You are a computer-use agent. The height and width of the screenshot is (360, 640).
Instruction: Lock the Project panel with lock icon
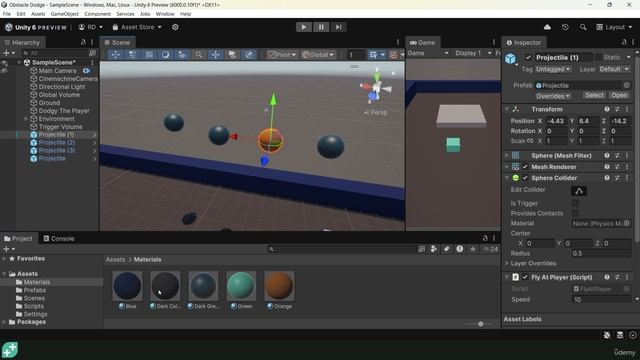coord(485,238)
